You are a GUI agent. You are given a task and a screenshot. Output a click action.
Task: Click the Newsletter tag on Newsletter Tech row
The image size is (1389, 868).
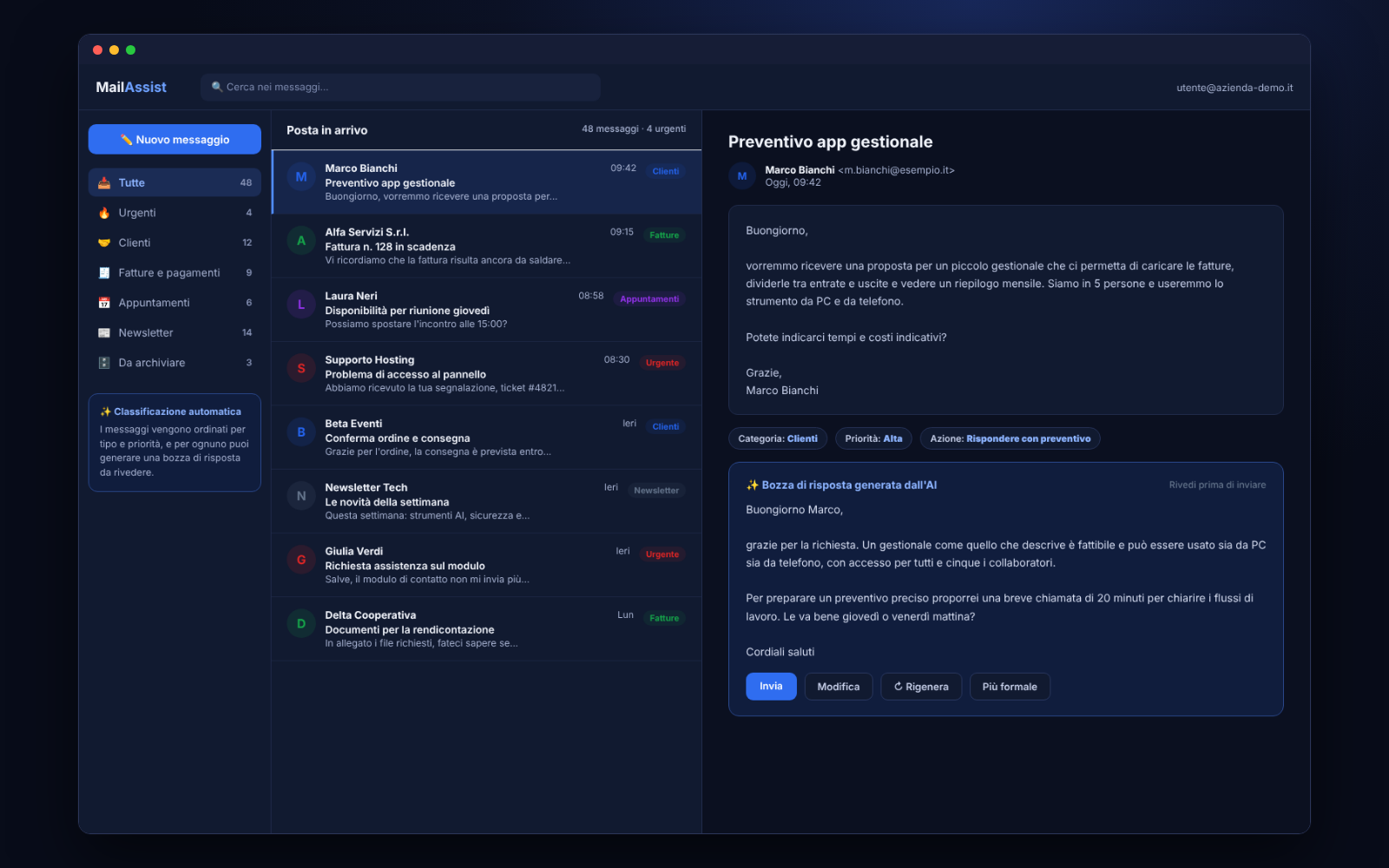coord(656,490)
